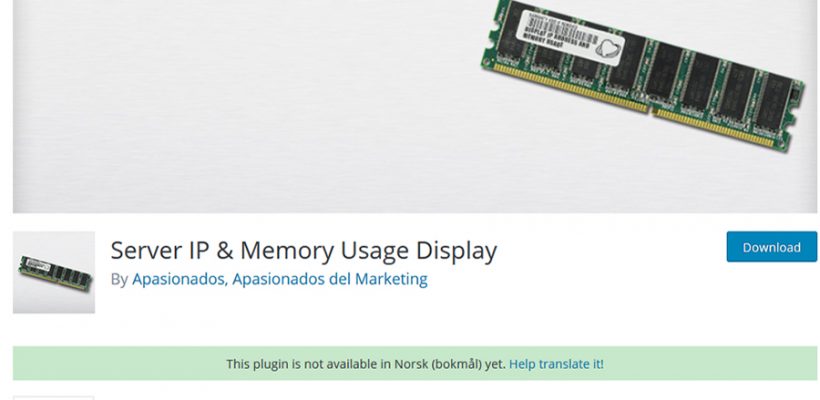Click the oval logo on RAM label sticker
The image size is (820, 400).
point(606,51)
